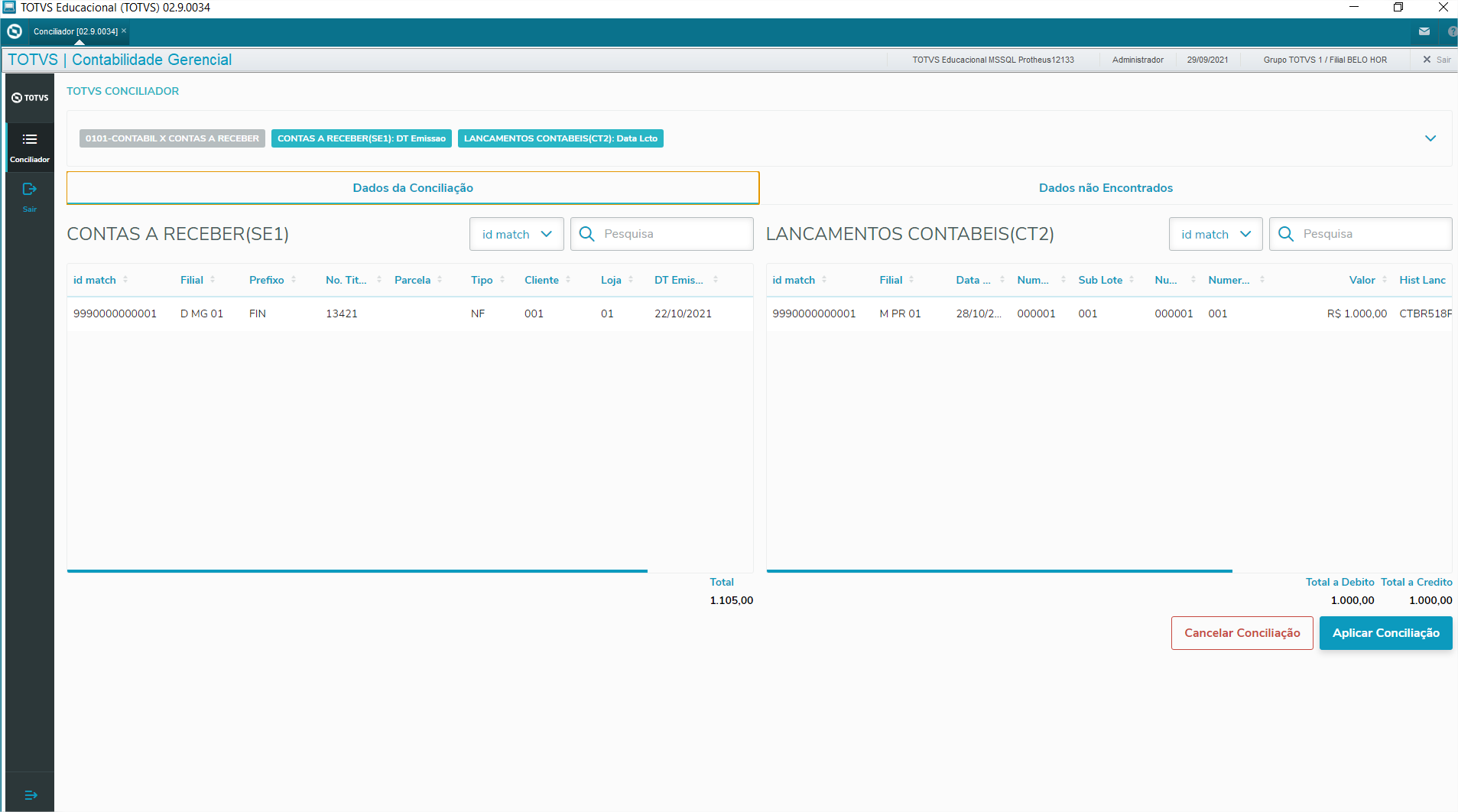Sort by the Numer... column
Image resolution: width=1458 pixels, height=812 pixels.
(x=1262, y=280)
